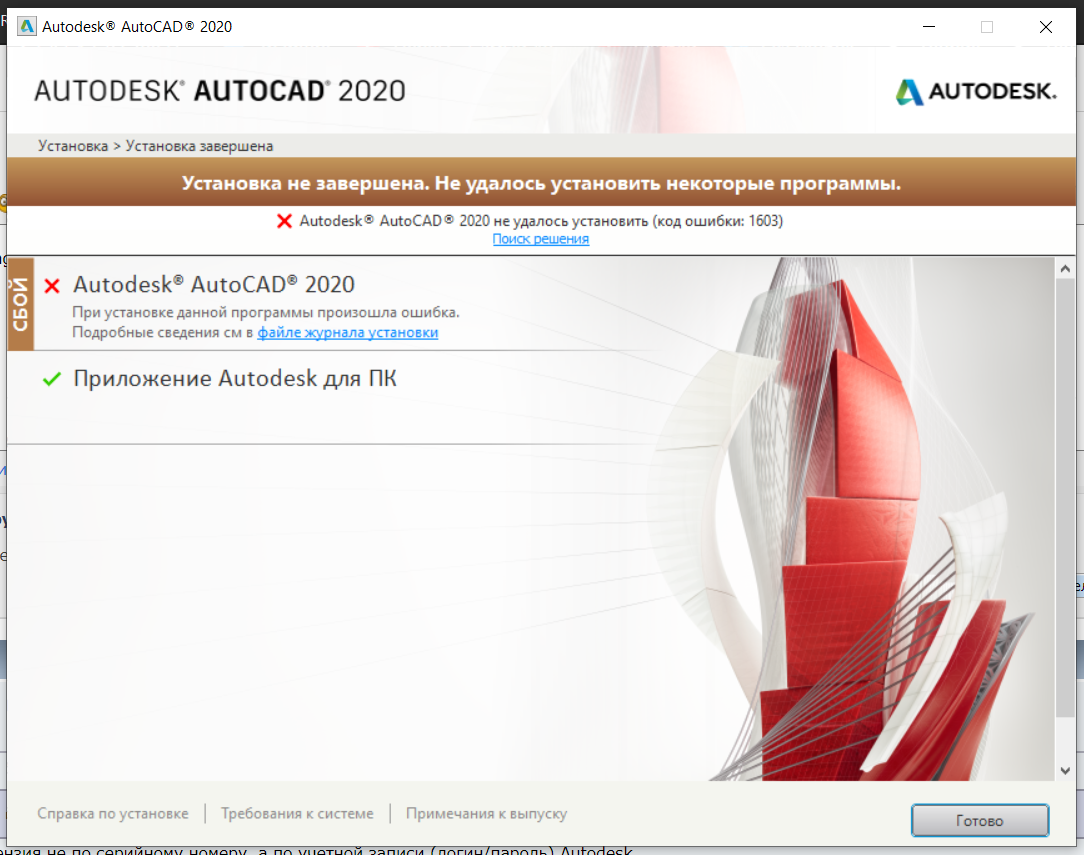1084x855 pixels.
Task: Click the scrollbar down arrow
Action: pyautogui.click(x=1065, y=771)
